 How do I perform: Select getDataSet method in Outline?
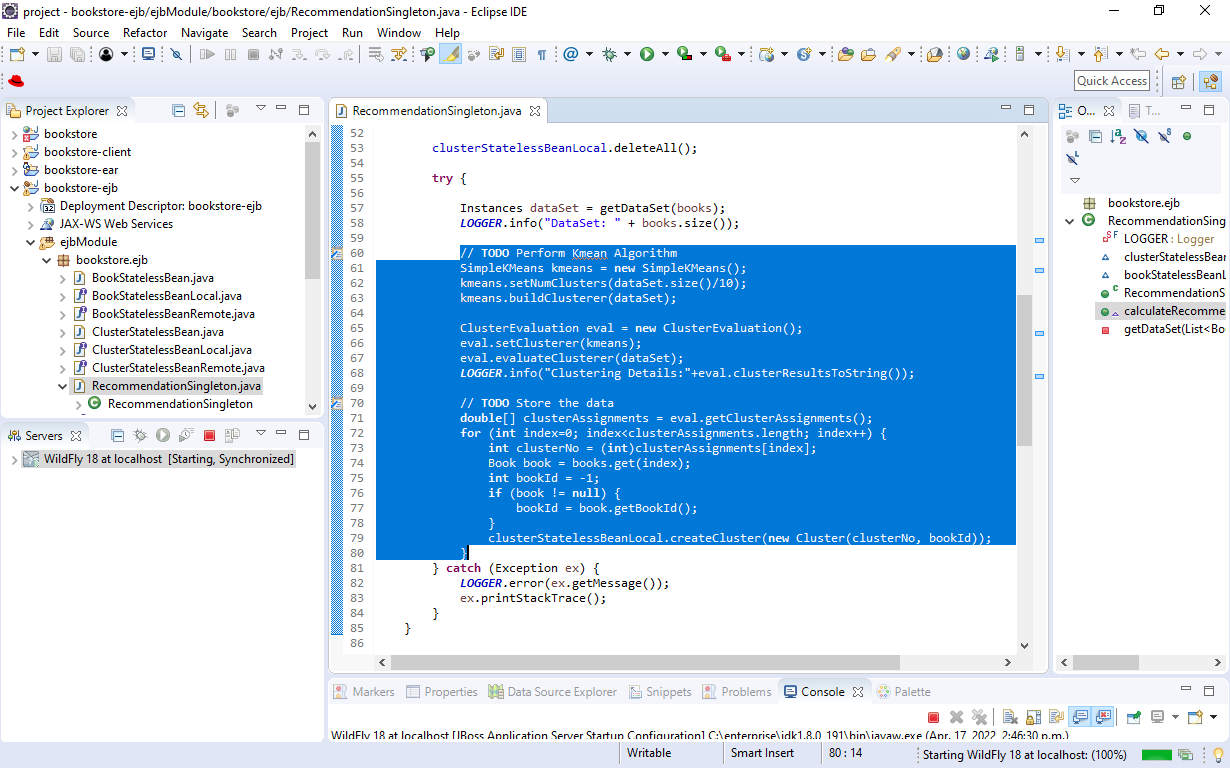pos(1165,329)
